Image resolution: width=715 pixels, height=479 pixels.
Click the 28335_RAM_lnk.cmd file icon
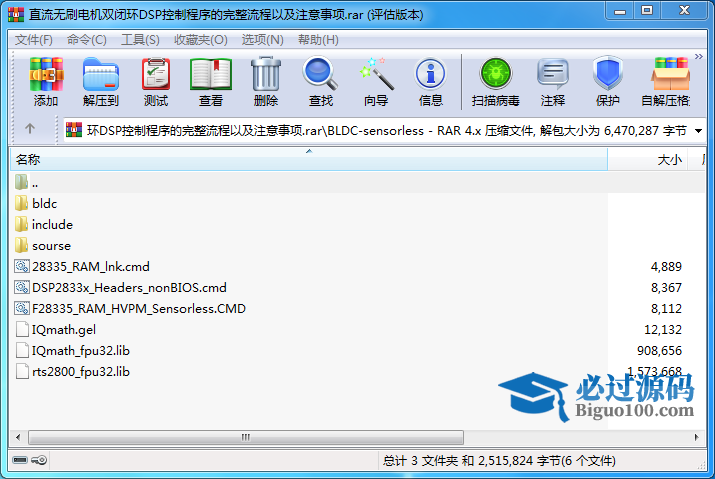coord(22,266)
